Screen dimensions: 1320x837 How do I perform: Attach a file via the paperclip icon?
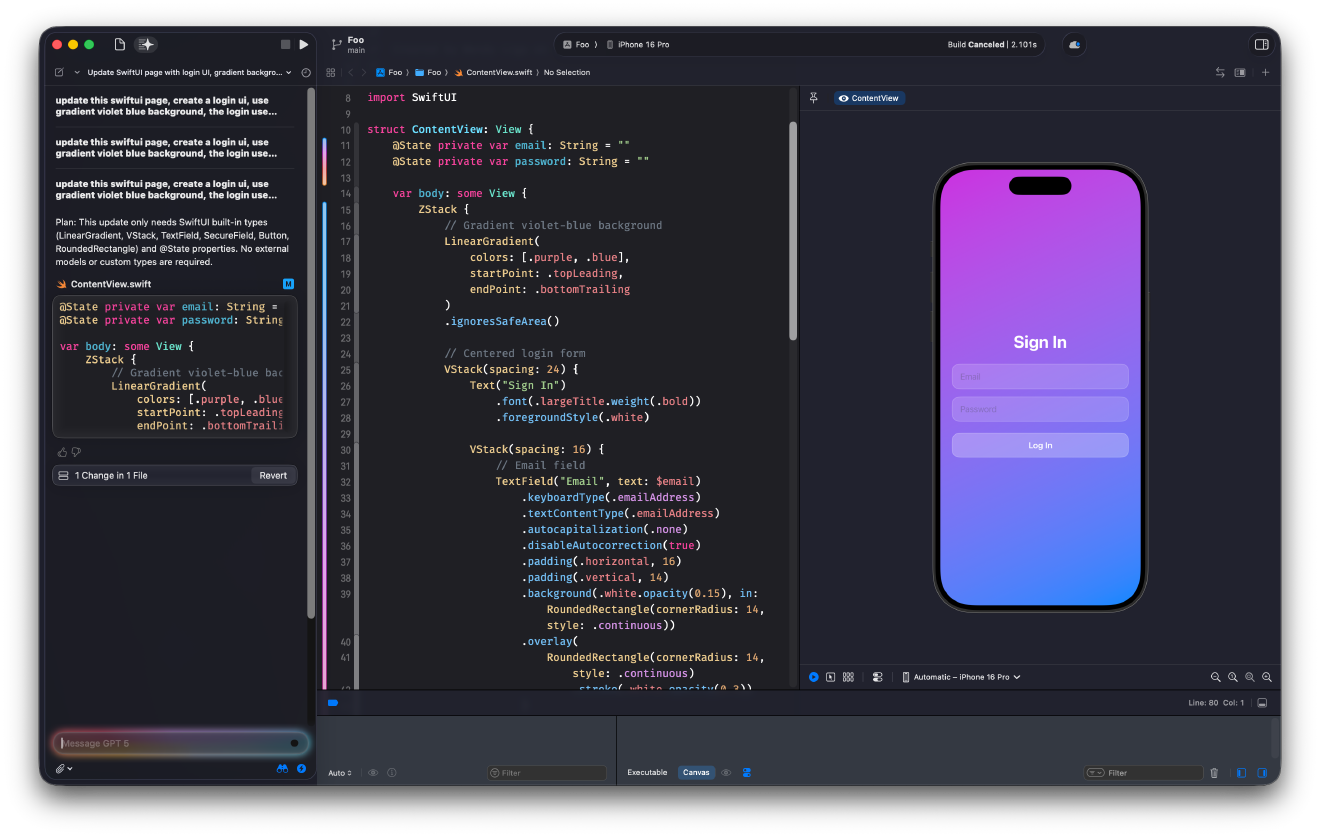tap(58, 768)
